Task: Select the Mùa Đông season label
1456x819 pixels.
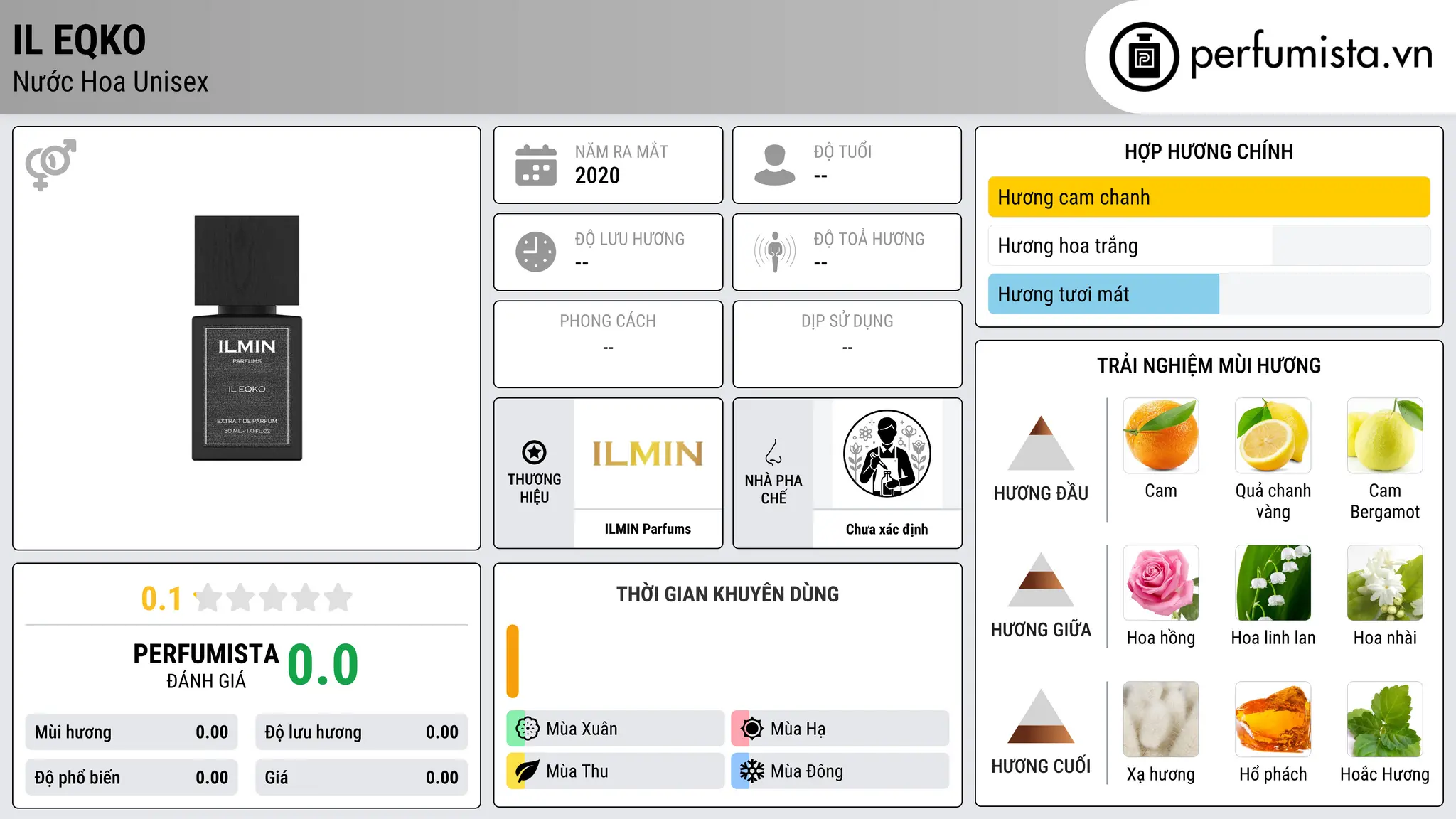Action: pos(807,771)
